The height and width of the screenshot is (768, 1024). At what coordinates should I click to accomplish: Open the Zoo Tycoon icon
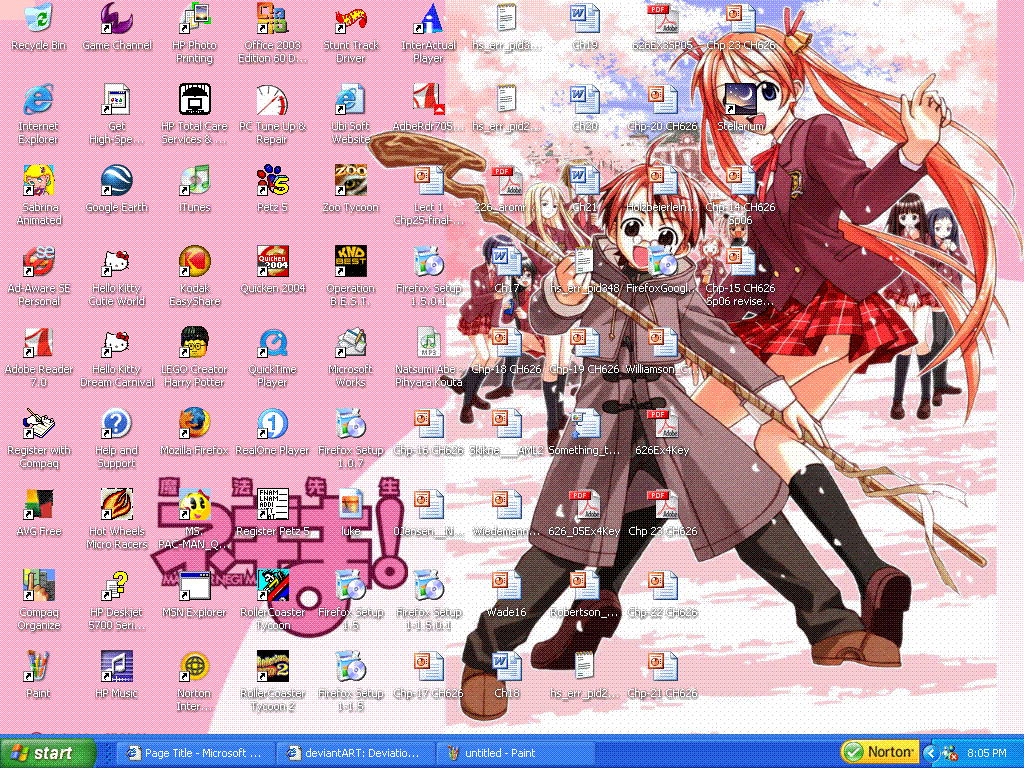click(x=351, y=180)
